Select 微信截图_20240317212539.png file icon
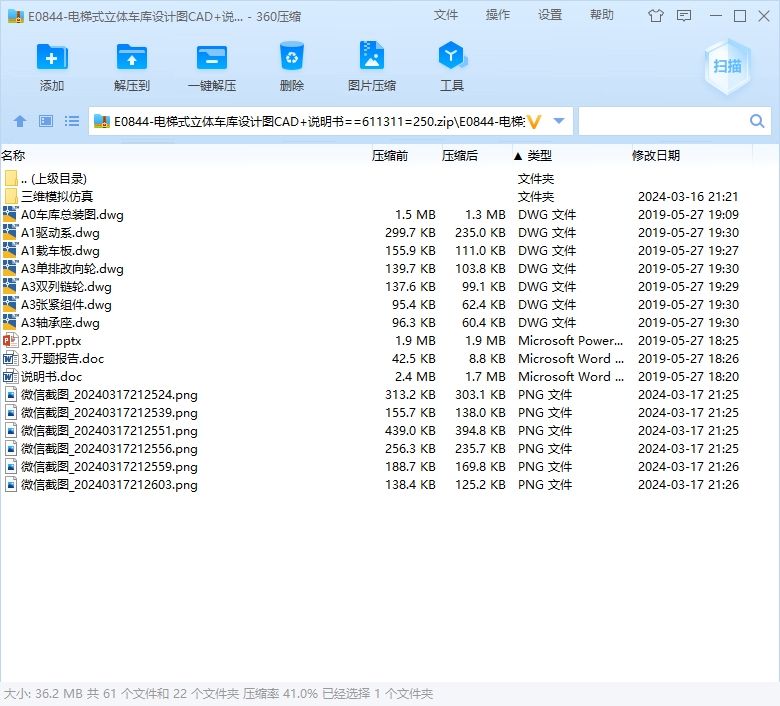The width and height of the screenshot is (780, 706). [x=10, y=412]
